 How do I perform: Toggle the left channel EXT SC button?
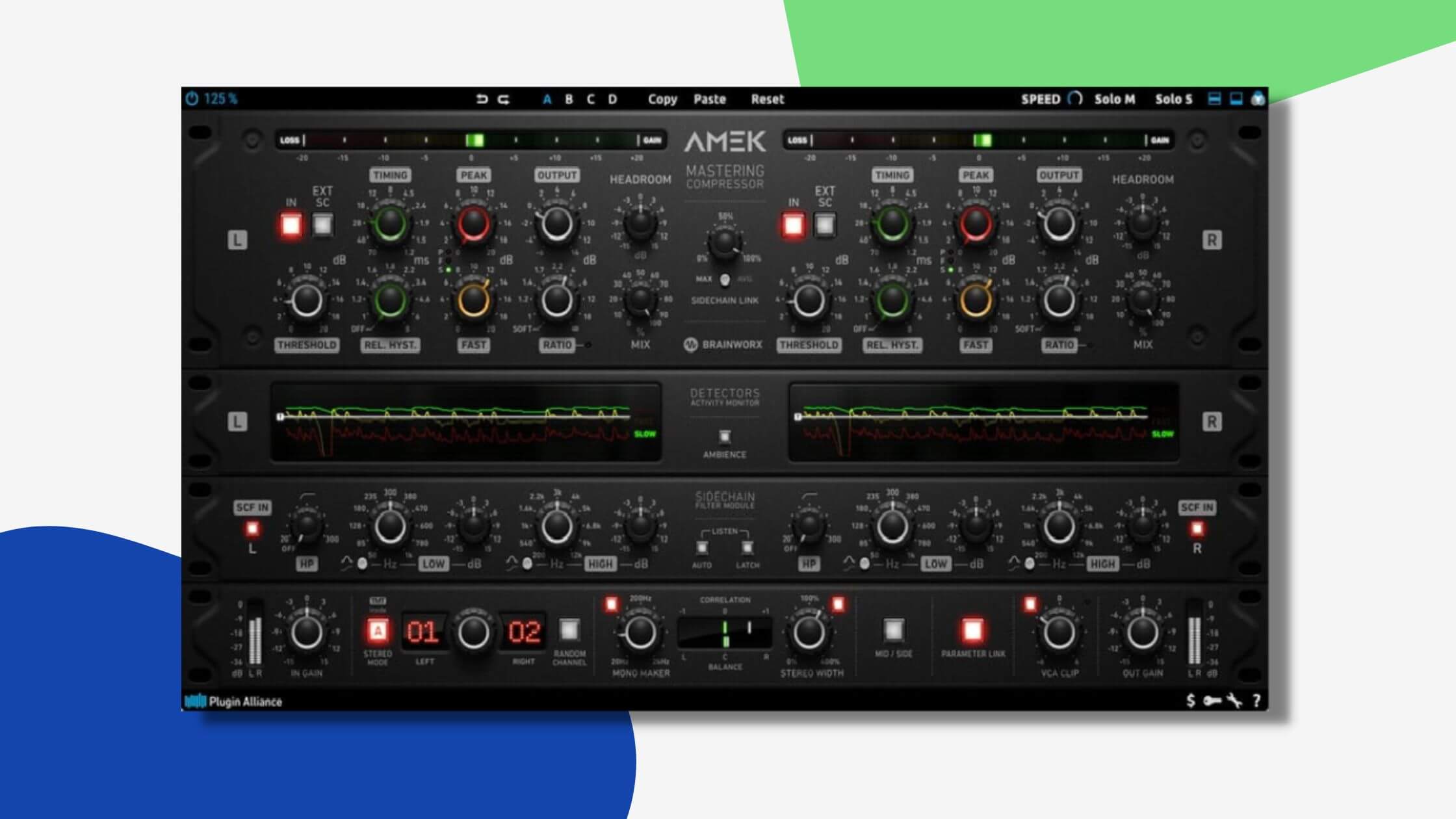tap(322, 226)
